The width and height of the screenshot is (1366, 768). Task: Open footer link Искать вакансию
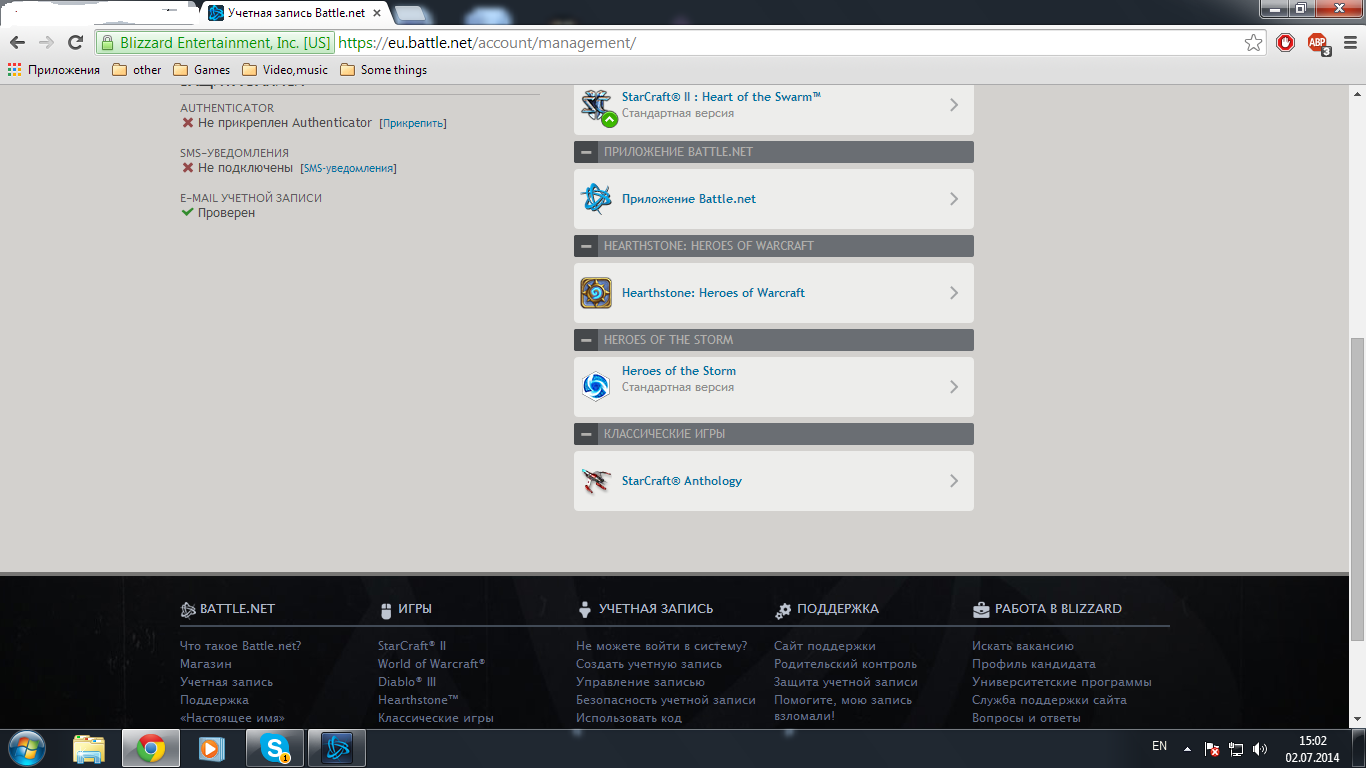coord(1023,646)
